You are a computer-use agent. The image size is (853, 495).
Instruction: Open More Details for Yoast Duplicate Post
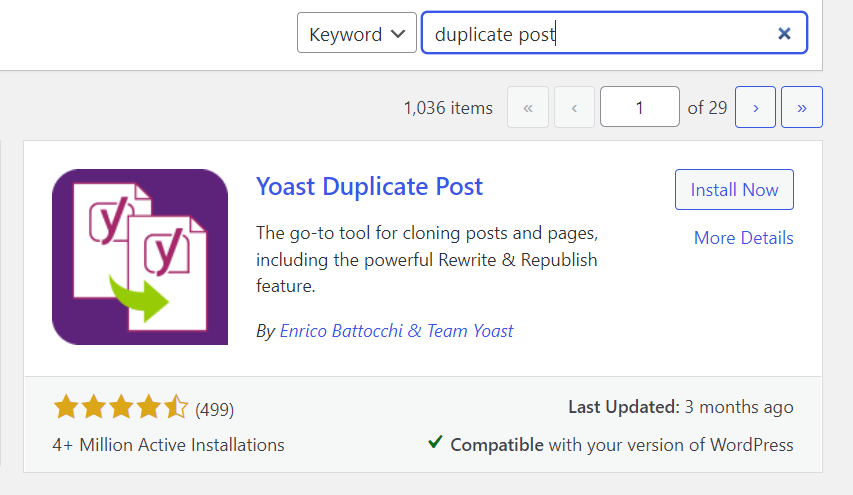pyautogui.click(x=743, y=238)
